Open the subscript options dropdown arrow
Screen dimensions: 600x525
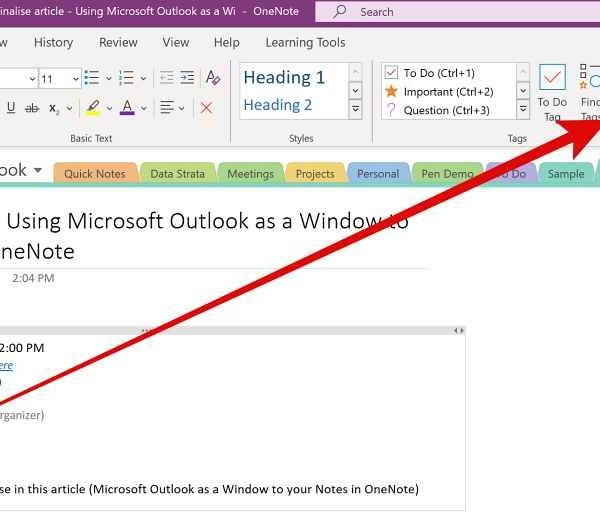pyautogui.click(x=69, y=108)
